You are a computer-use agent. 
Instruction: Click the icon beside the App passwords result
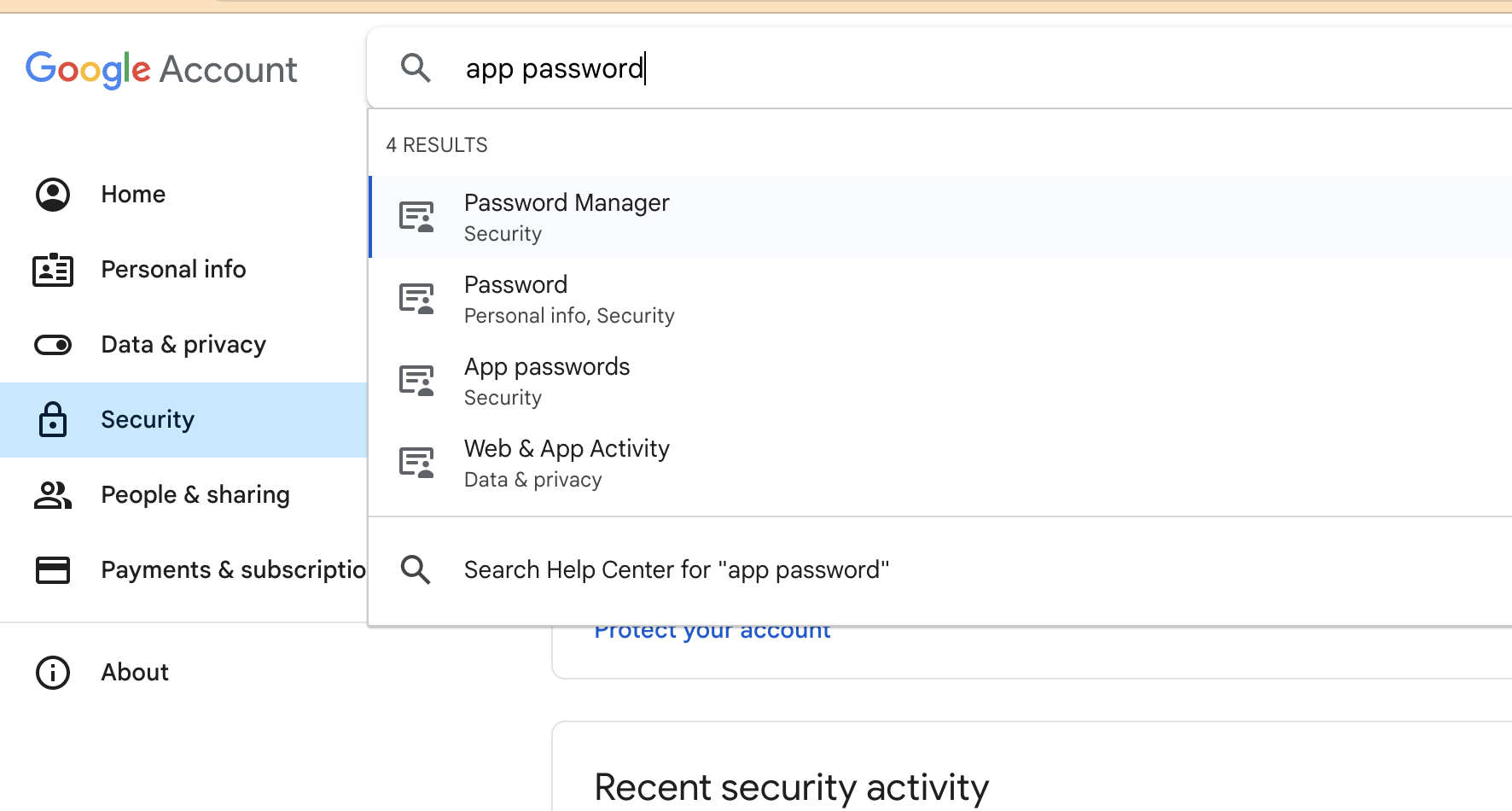click(416, 381)
